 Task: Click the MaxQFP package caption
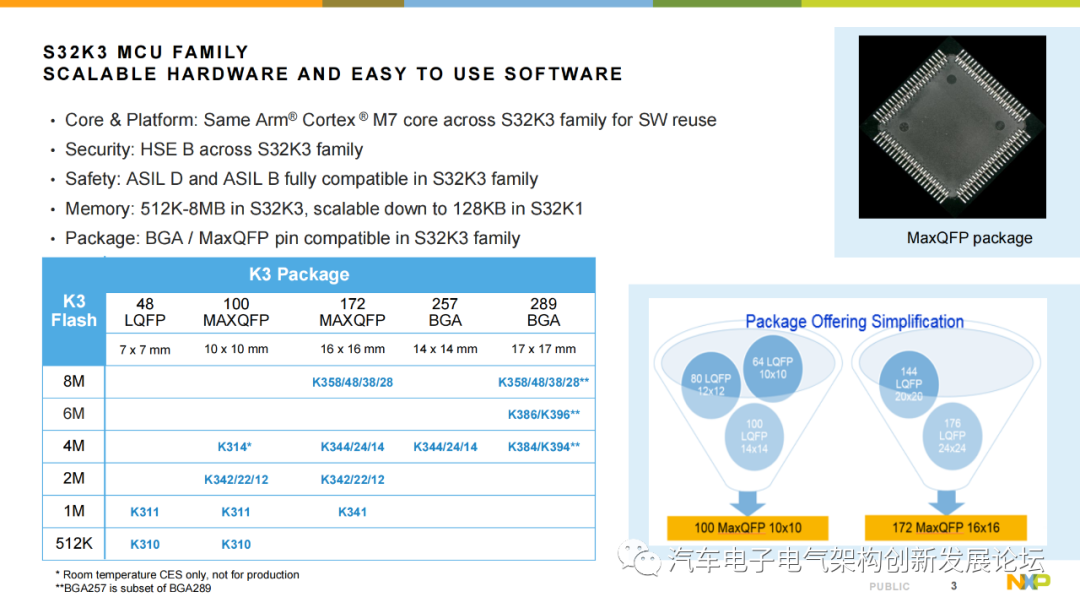coord(969,238)
